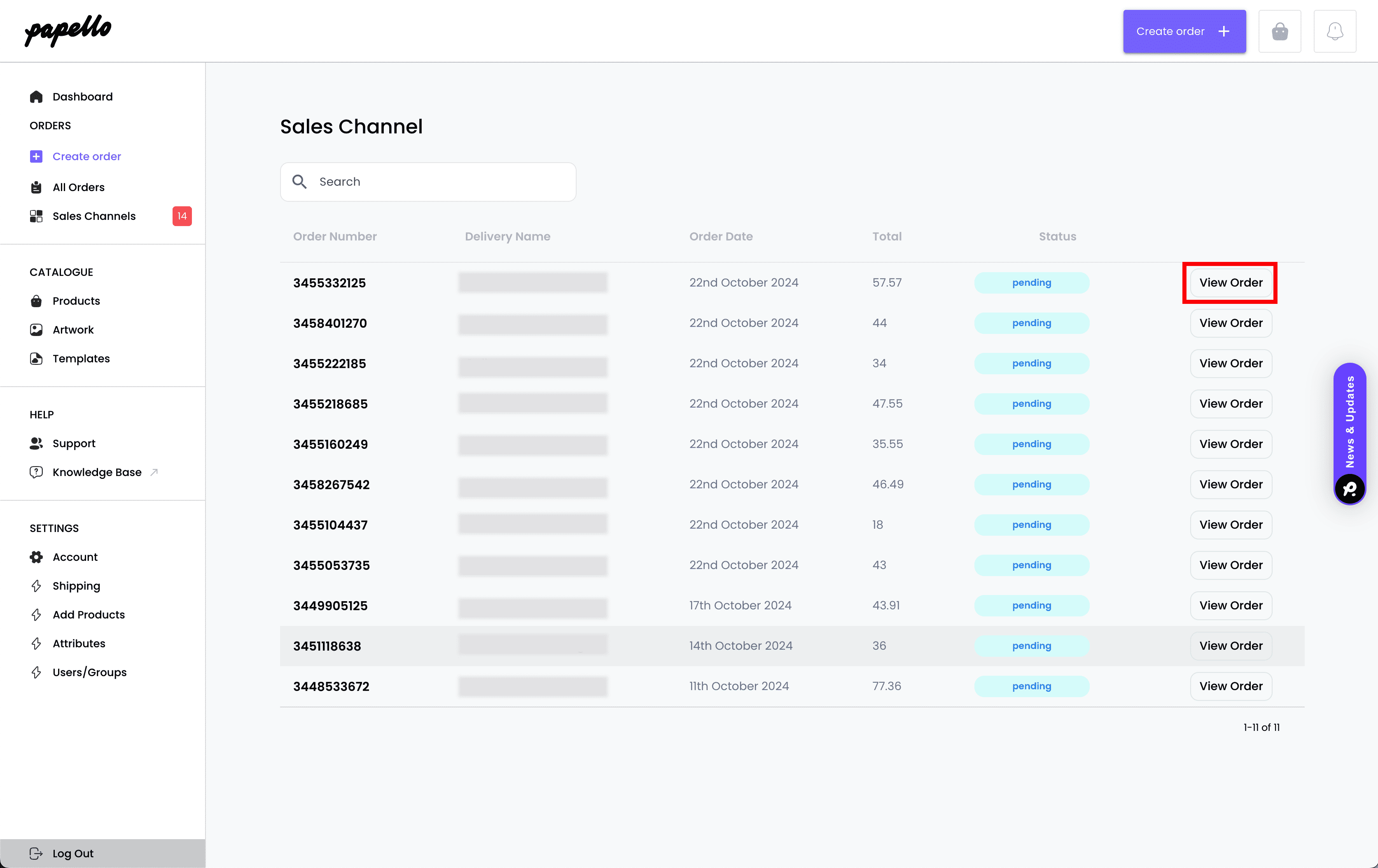The height and width of the screenshot is (868, 1378).
Task: View Order for 3448533672
Action: pos(1231,686)
